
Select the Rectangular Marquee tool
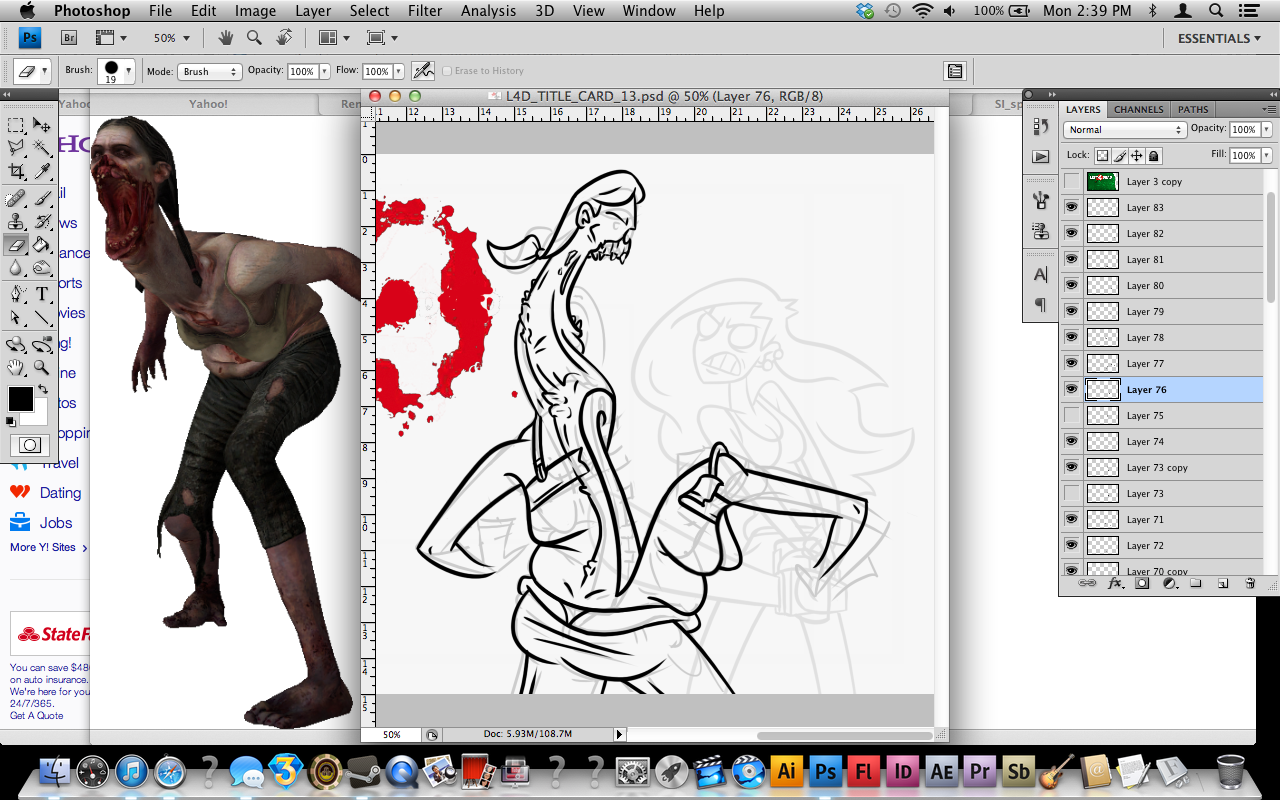[16, 125]
